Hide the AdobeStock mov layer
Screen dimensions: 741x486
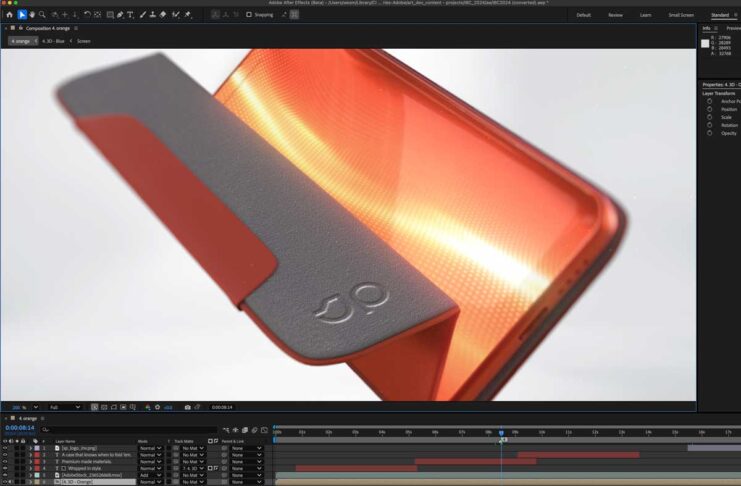pyautogui.click(x=5, y=475)
